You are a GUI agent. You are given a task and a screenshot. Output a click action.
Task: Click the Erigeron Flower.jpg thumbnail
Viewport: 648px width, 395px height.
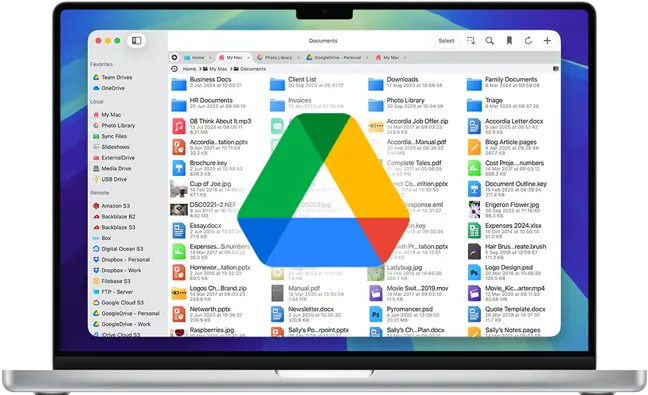[x=474, y=209]
